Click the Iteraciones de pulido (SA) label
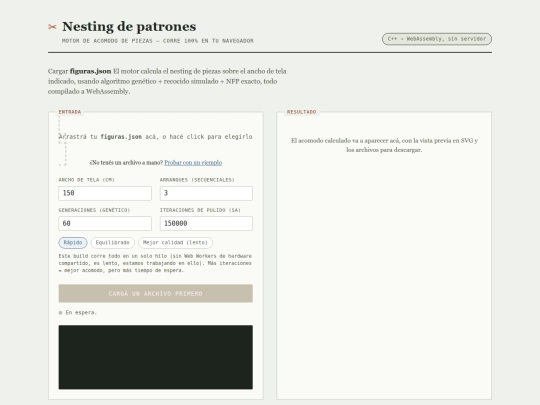This screenshot has width=540, height=405. (200, 210)
